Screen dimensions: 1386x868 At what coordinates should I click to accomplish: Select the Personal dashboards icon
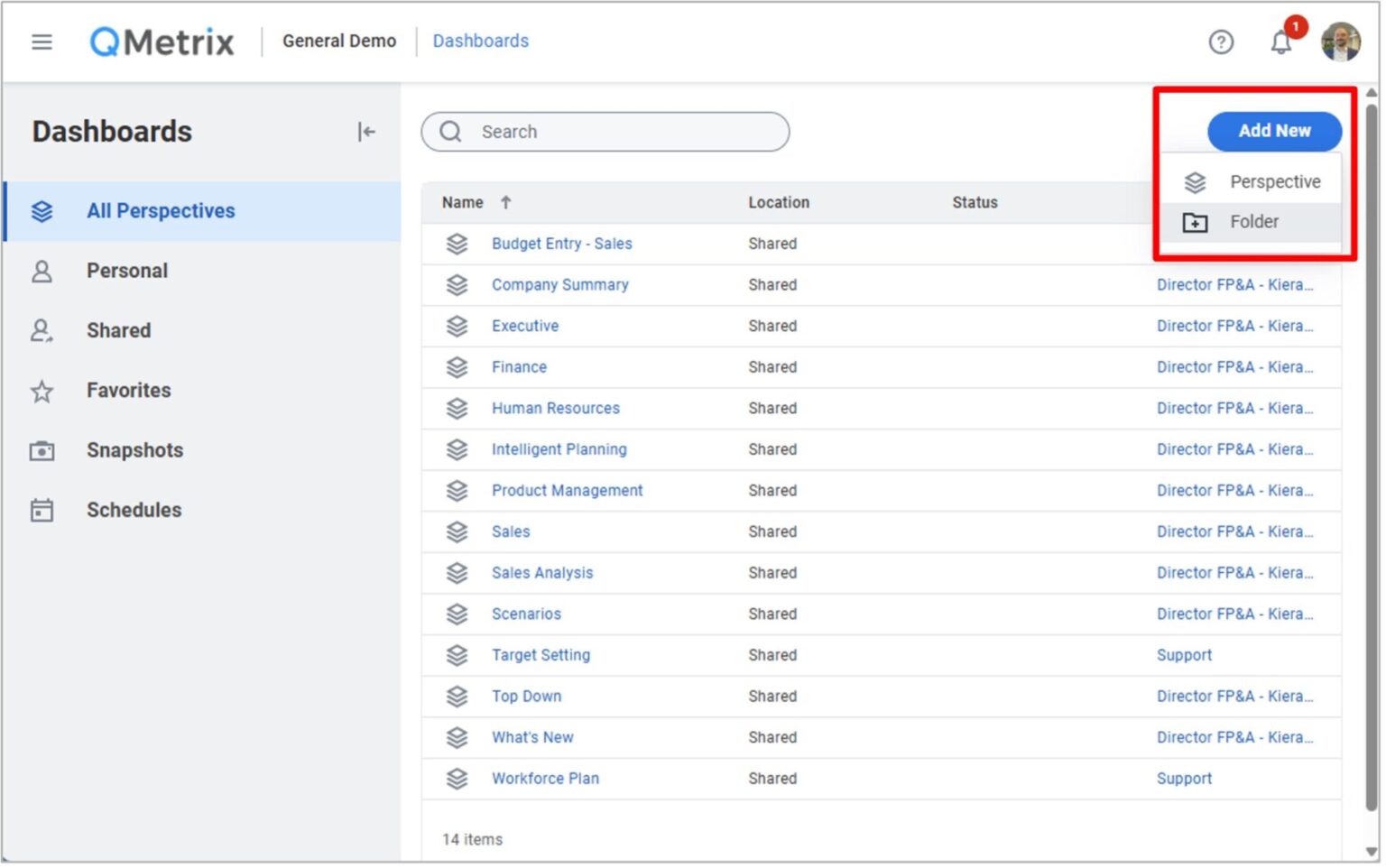[42, 270]
